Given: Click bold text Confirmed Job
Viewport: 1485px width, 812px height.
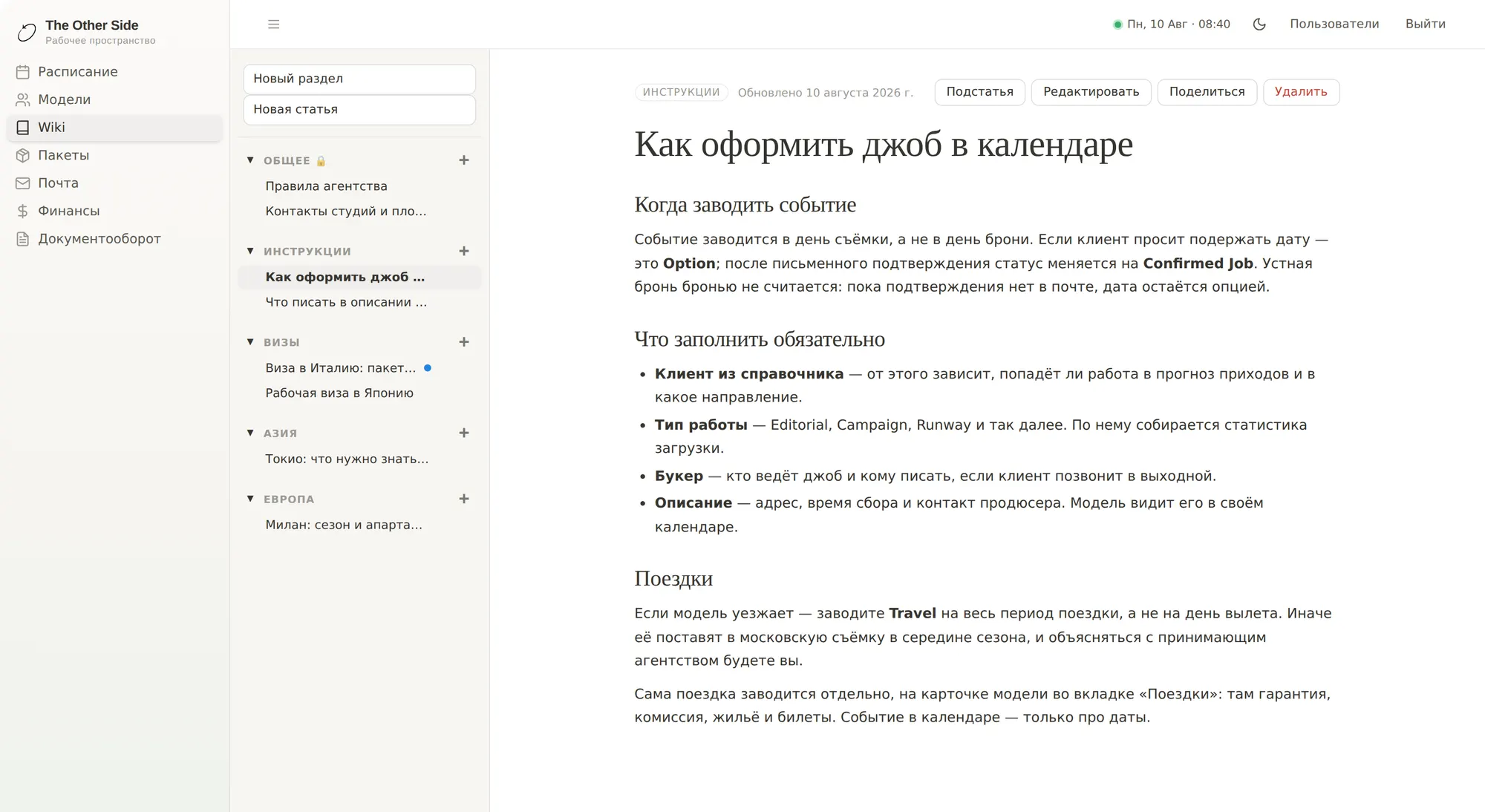Looking at the screenshot, I should pos(1198,263).
